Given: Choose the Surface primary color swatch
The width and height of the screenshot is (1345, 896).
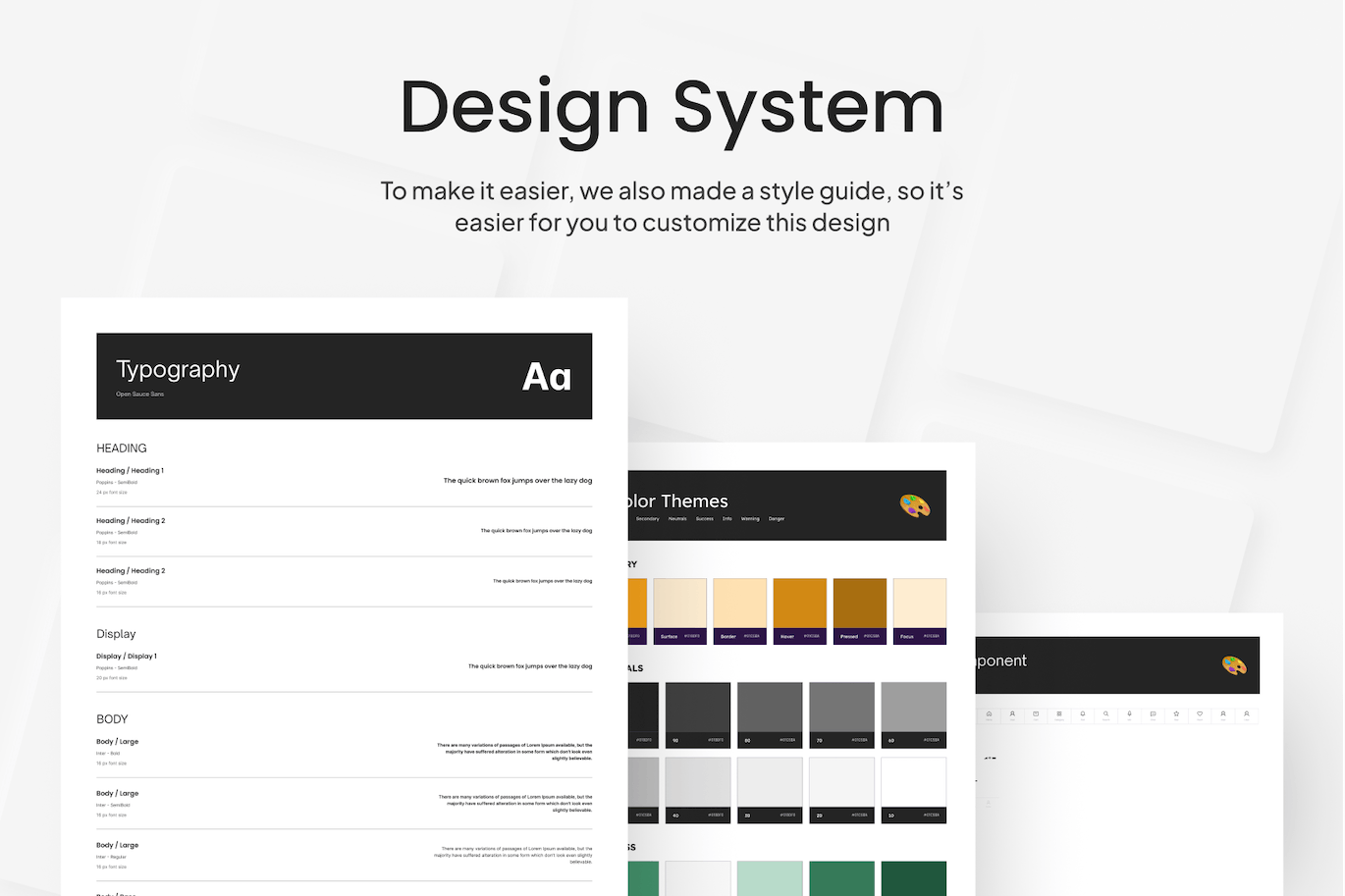Looking at the screenshot, I should point(679,605).
